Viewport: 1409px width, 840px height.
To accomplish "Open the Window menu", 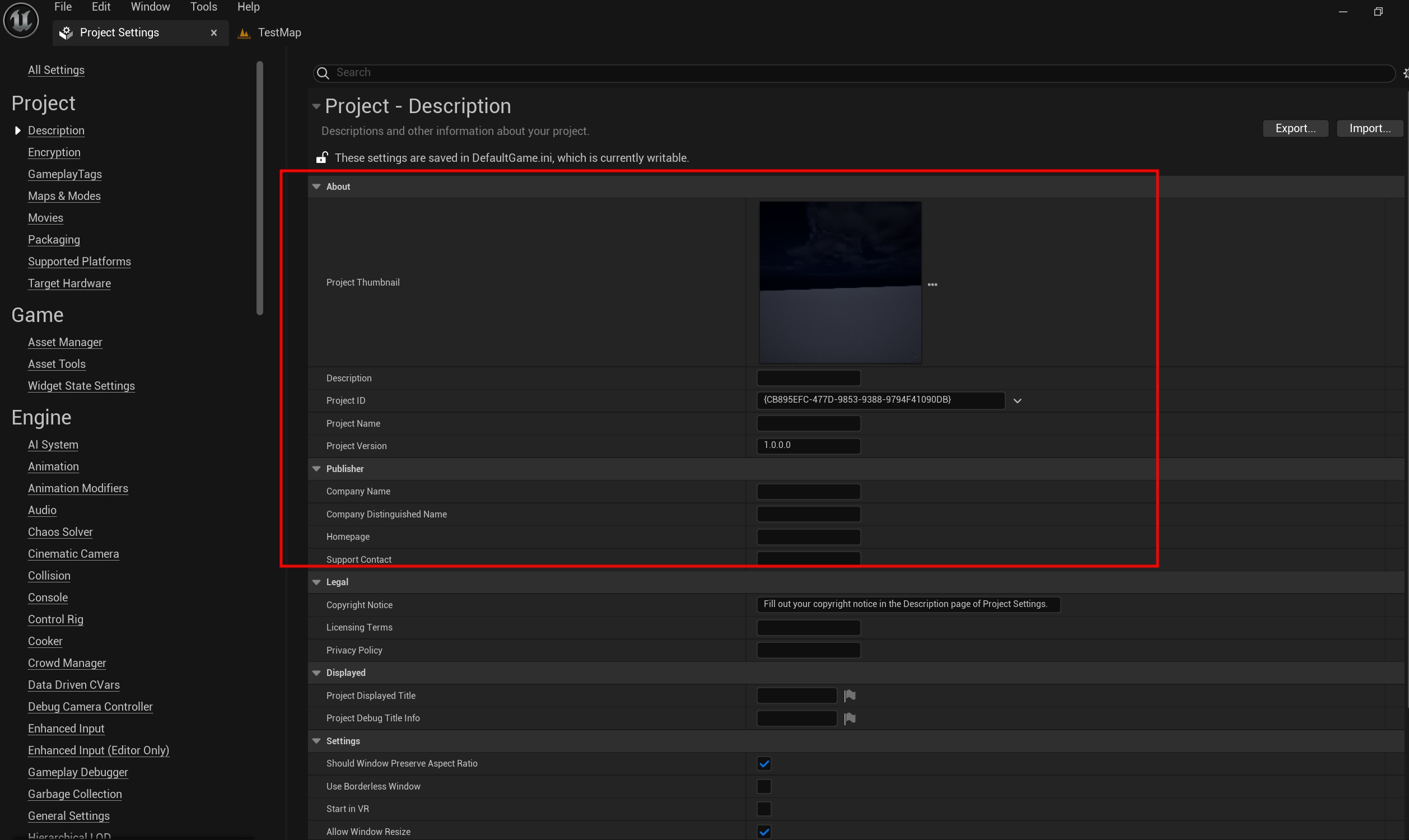I will pyautogui.click(x=151, y=7).
